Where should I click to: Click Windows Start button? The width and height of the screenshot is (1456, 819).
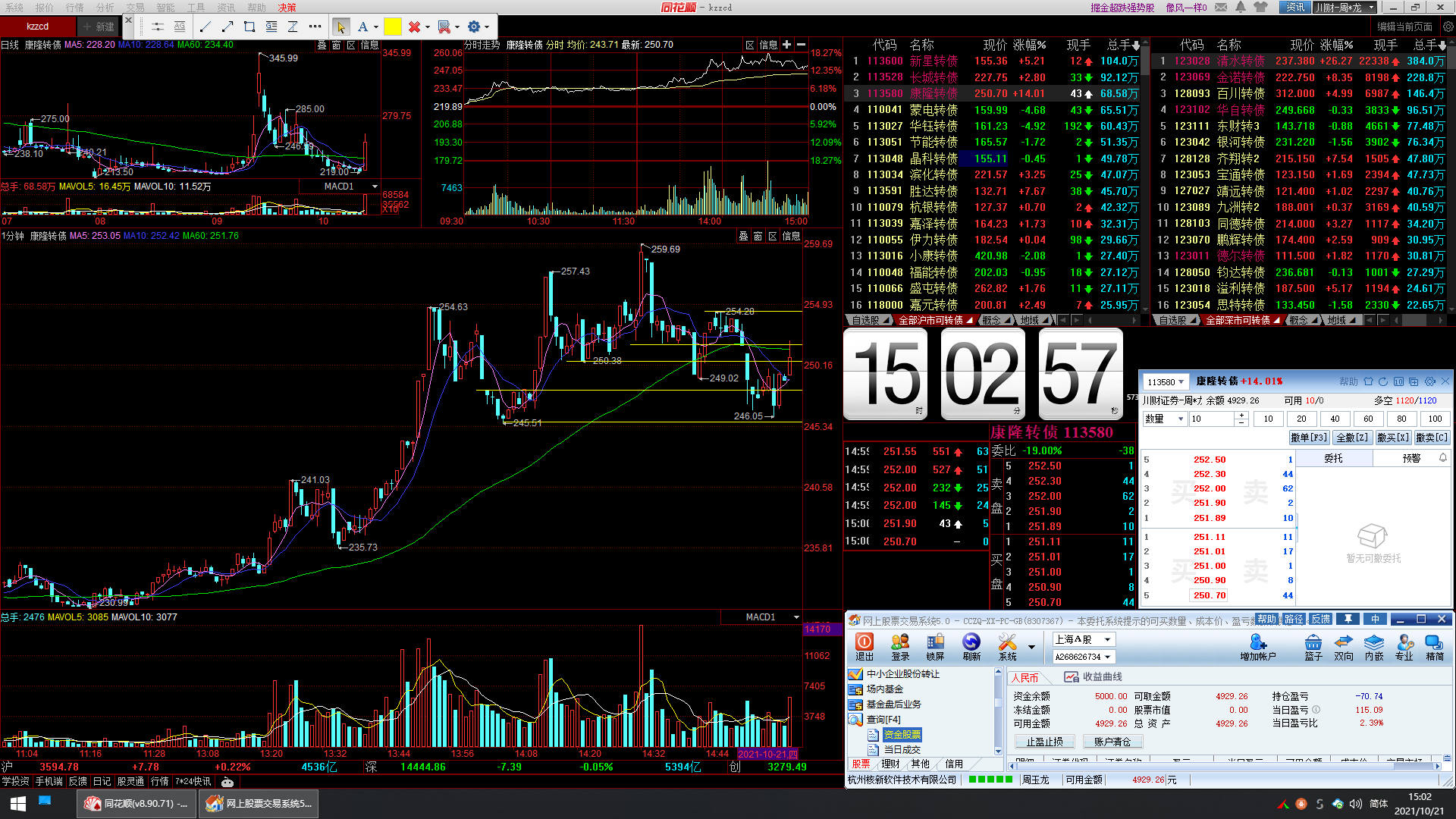point(18,803)
